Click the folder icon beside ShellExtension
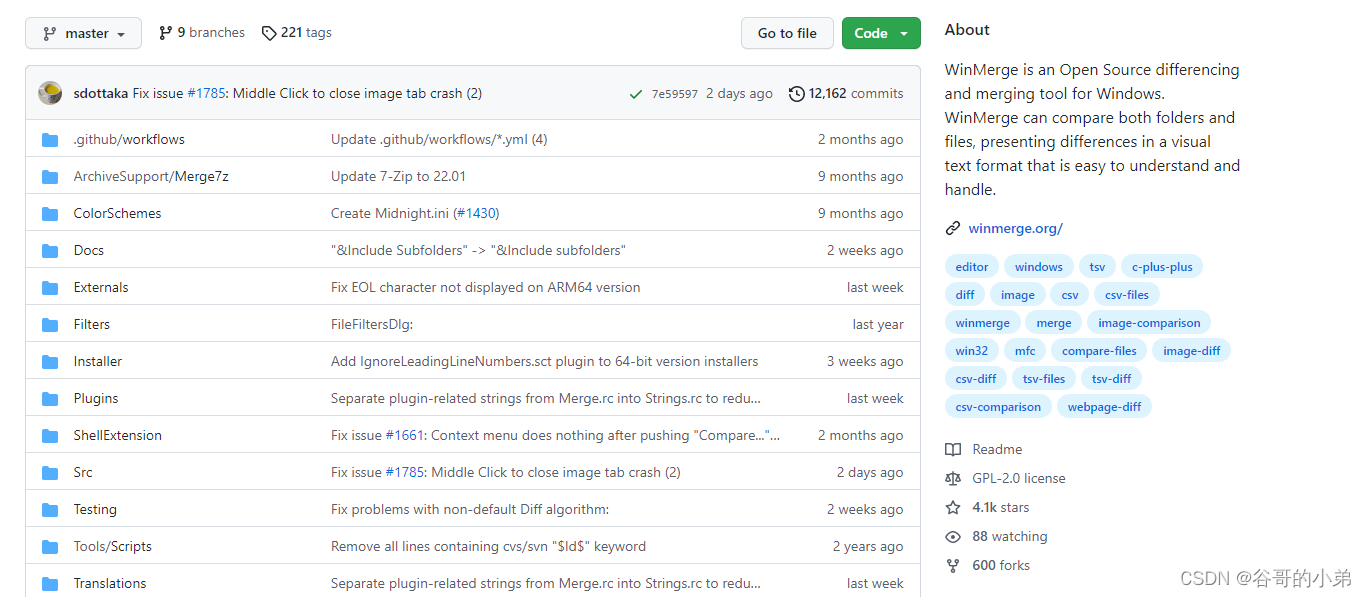This screenshot has width=1366, height=597. pos(50,436)
